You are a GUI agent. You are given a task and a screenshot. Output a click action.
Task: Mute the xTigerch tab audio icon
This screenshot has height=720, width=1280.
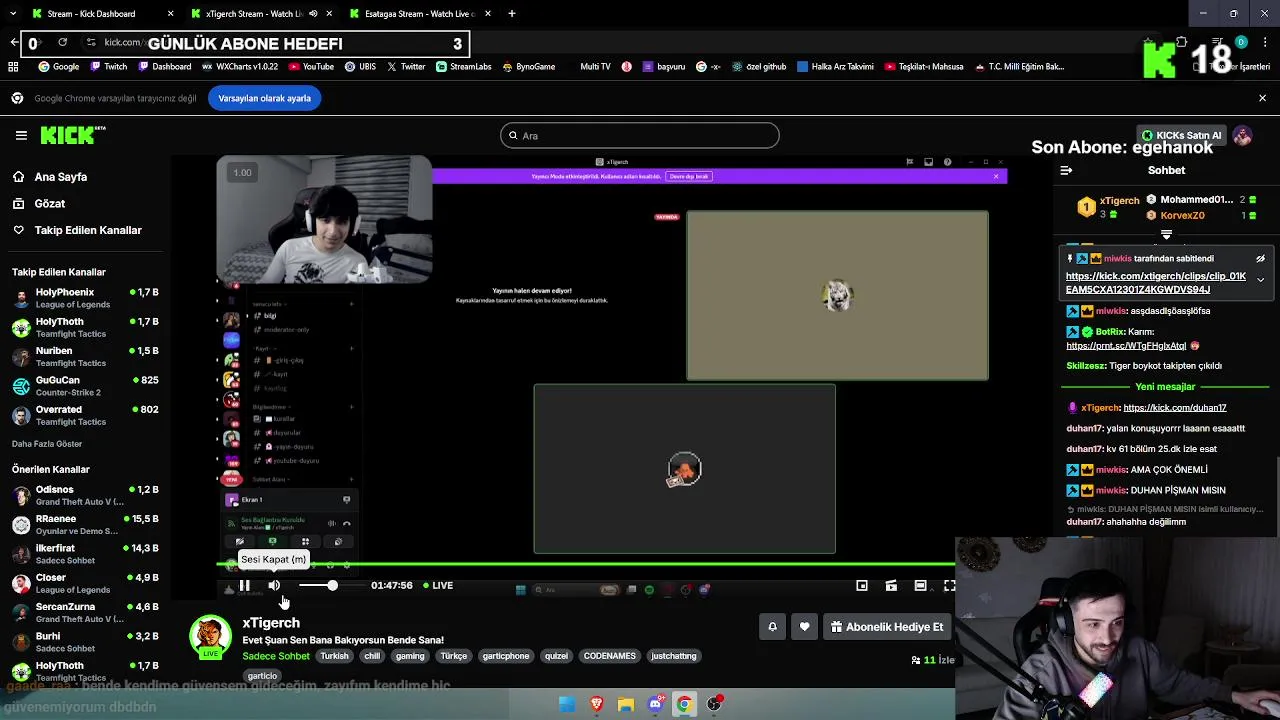[313, 14]
